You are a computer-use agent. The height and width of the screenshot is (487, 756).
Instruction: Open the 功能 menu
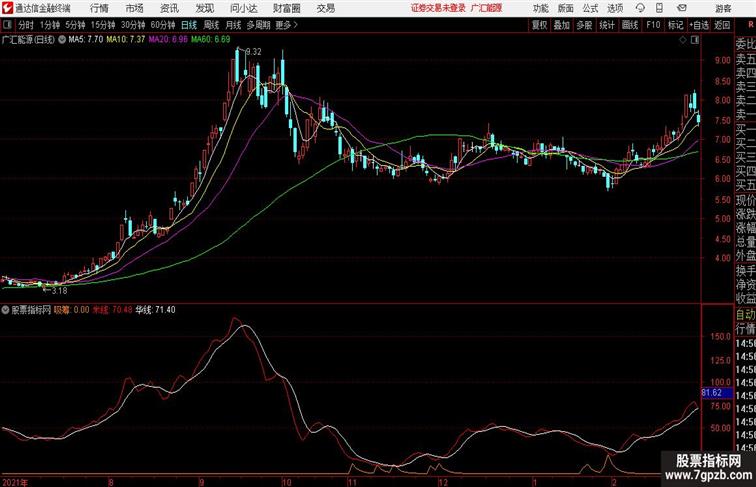540,8
